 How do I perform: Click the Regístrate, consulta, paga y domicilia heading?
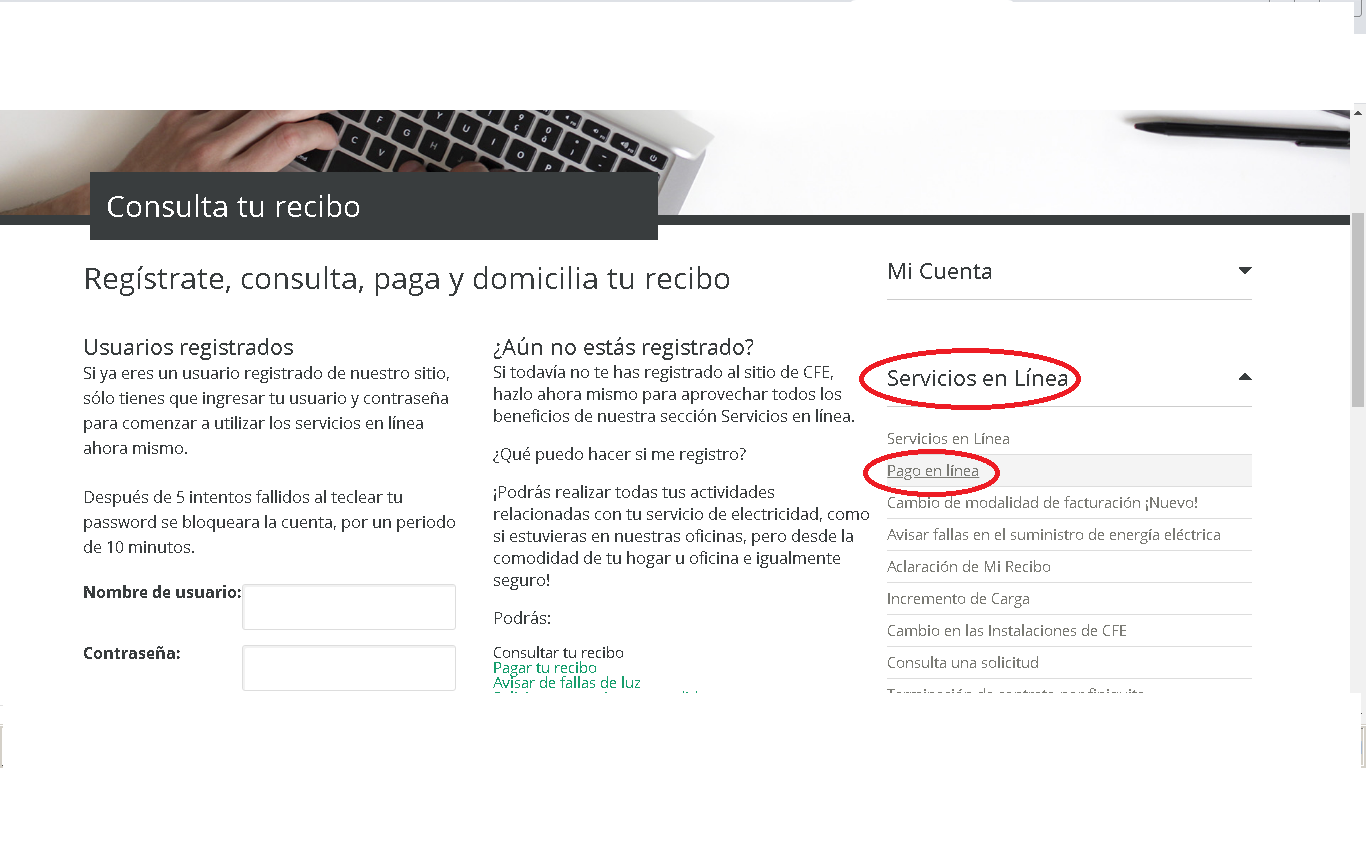tap(407, 278)
